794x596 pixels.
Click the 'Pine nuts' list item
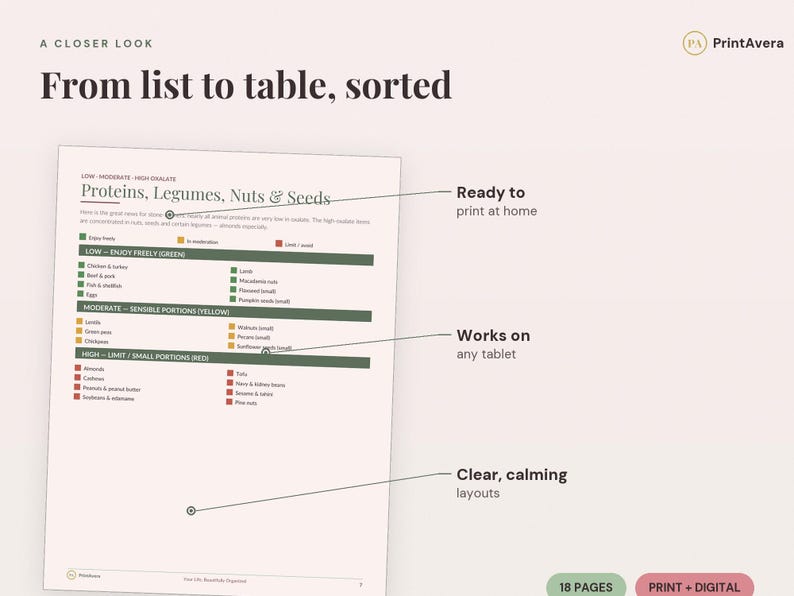(242, 403)
